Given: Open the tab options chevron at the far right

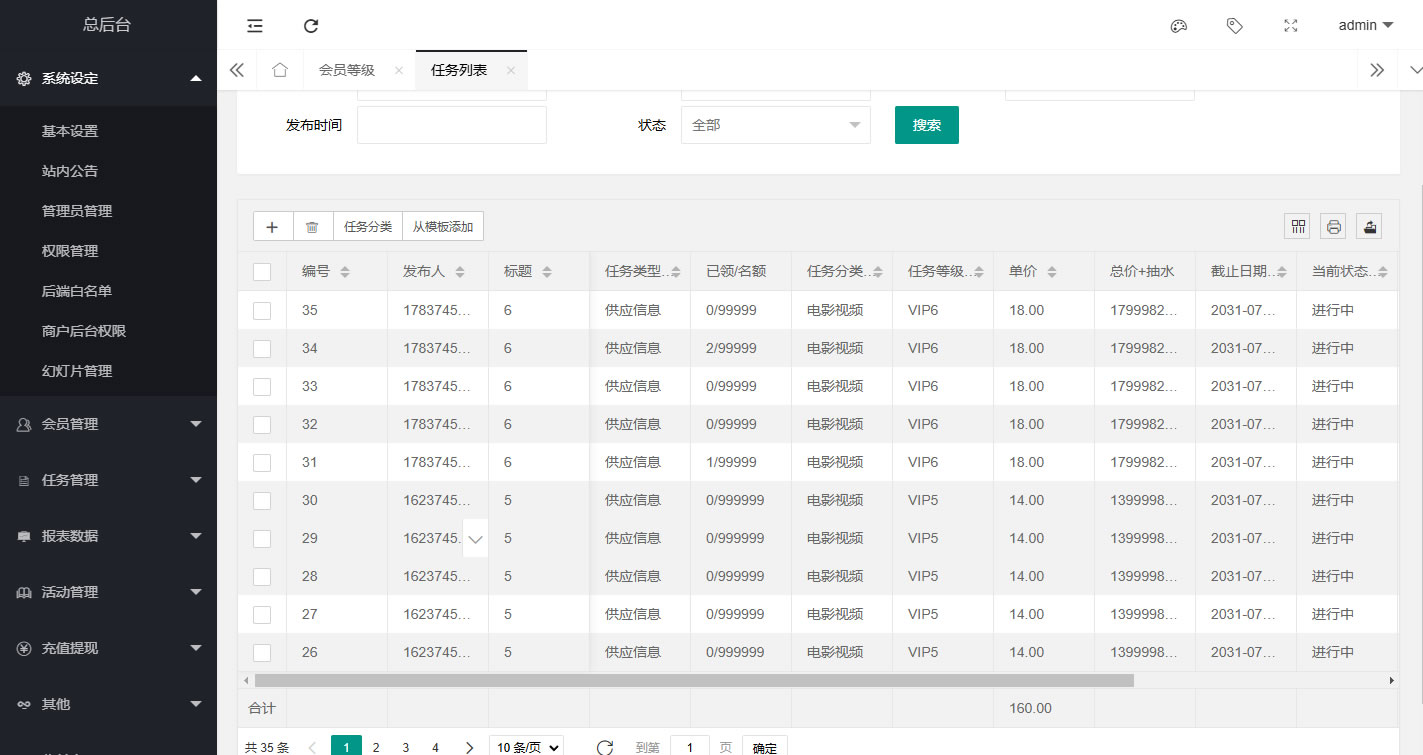Looking at the screenshot, I should tap(1414, 70).
